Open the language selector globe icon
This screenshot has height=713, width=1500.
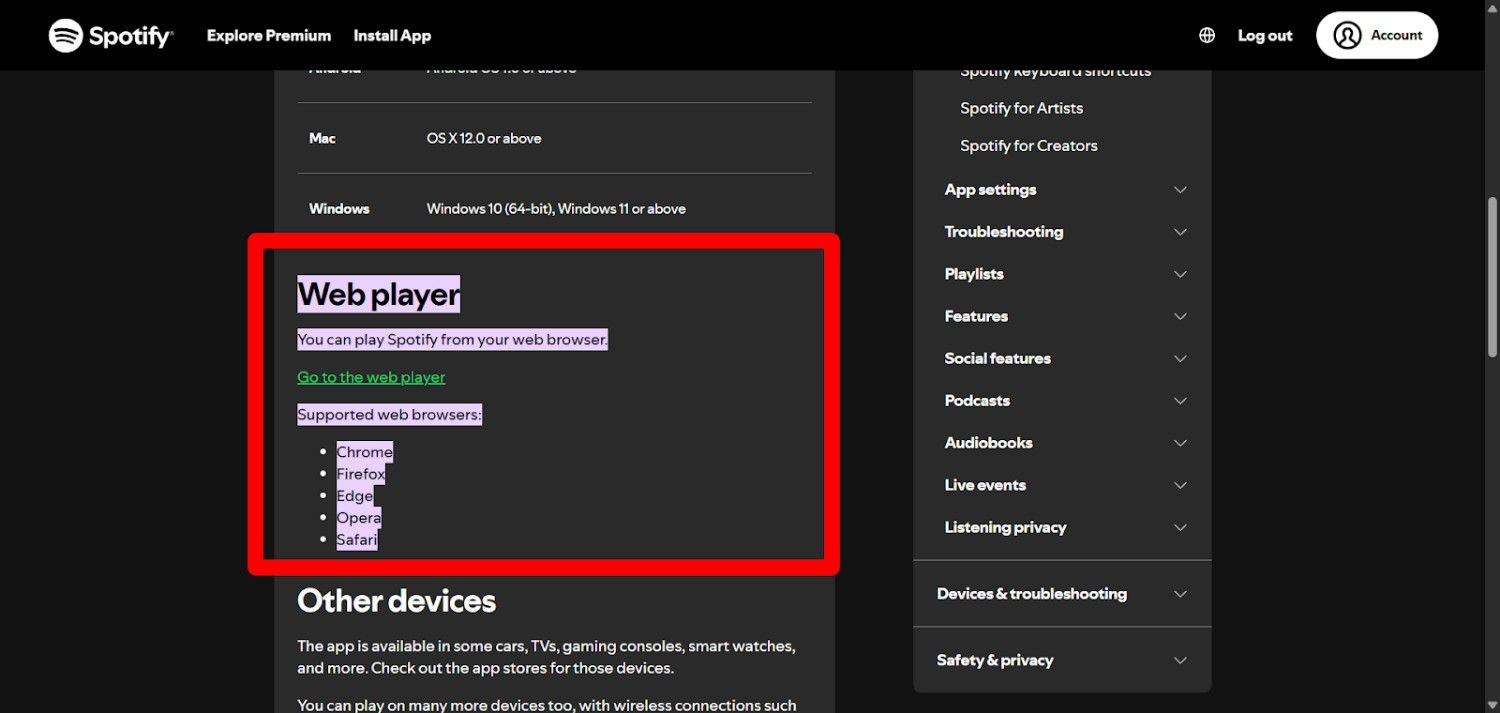click(1206, 35)
